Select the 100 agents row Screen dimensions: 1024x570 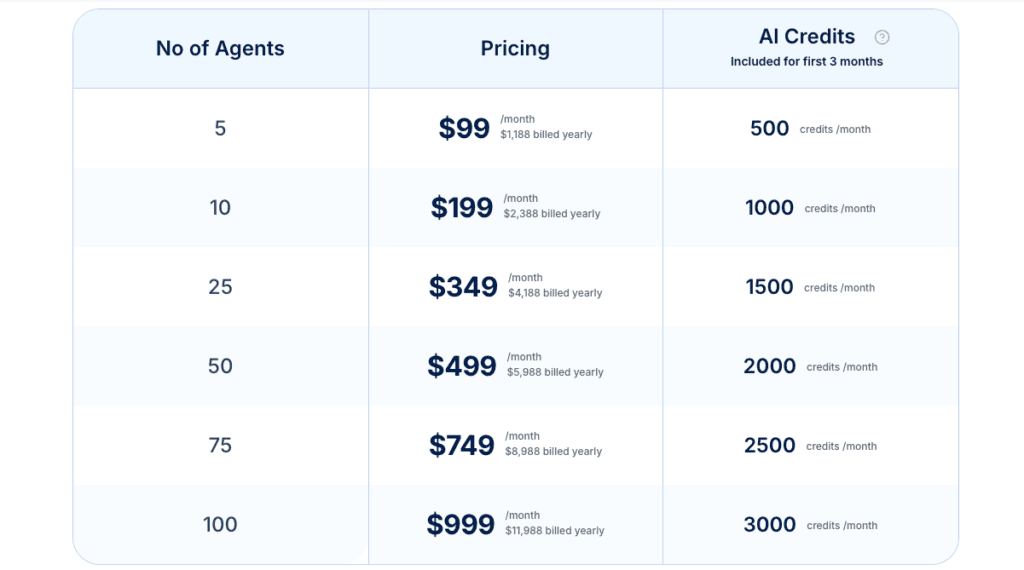tap(515, 524)
